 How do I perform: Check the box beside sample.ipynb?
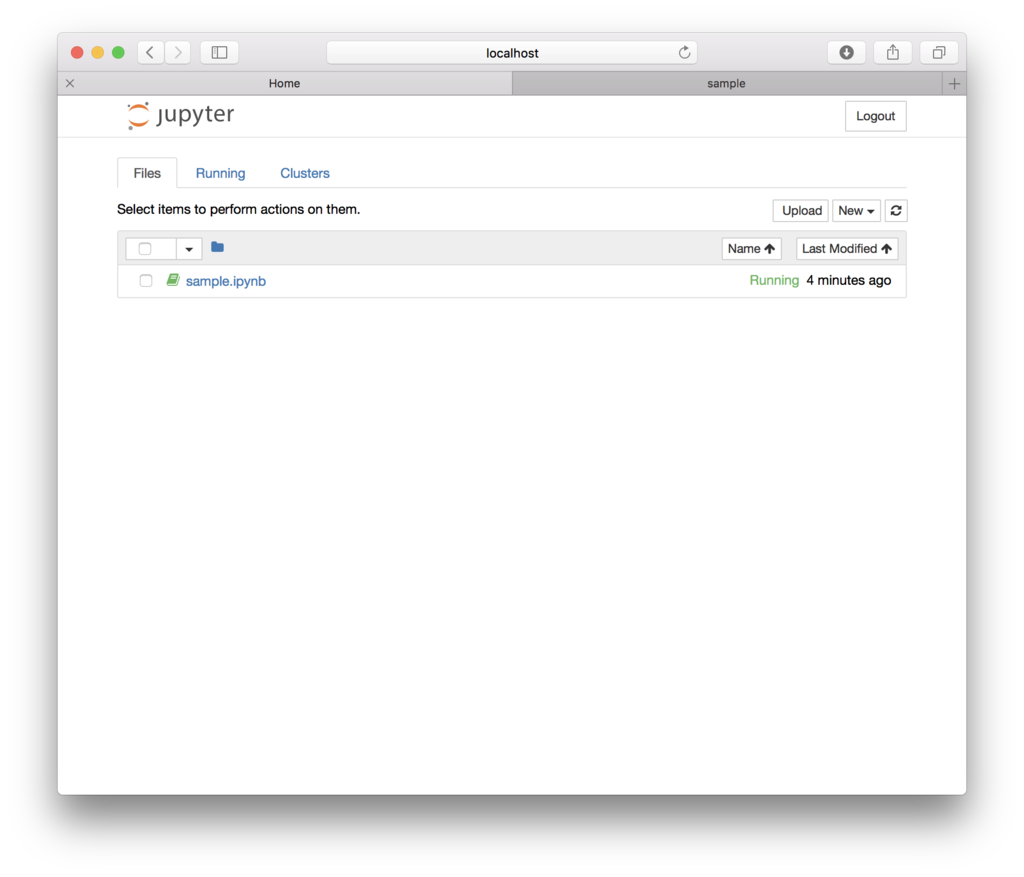click(146, 281)
